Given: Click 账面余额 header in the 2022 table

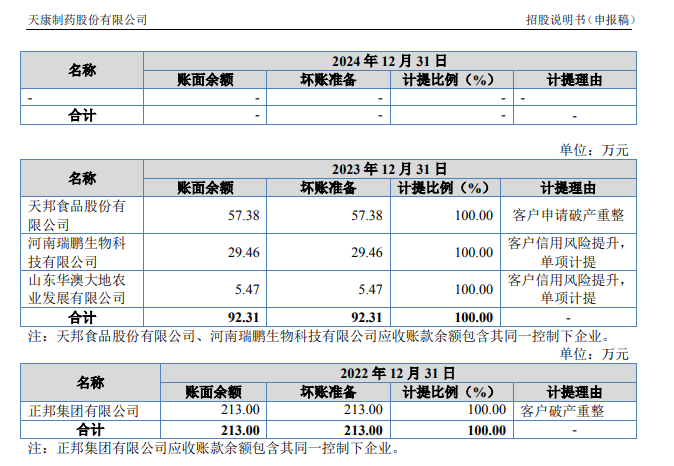Looking at the screenshot, I should click(214, 392).
